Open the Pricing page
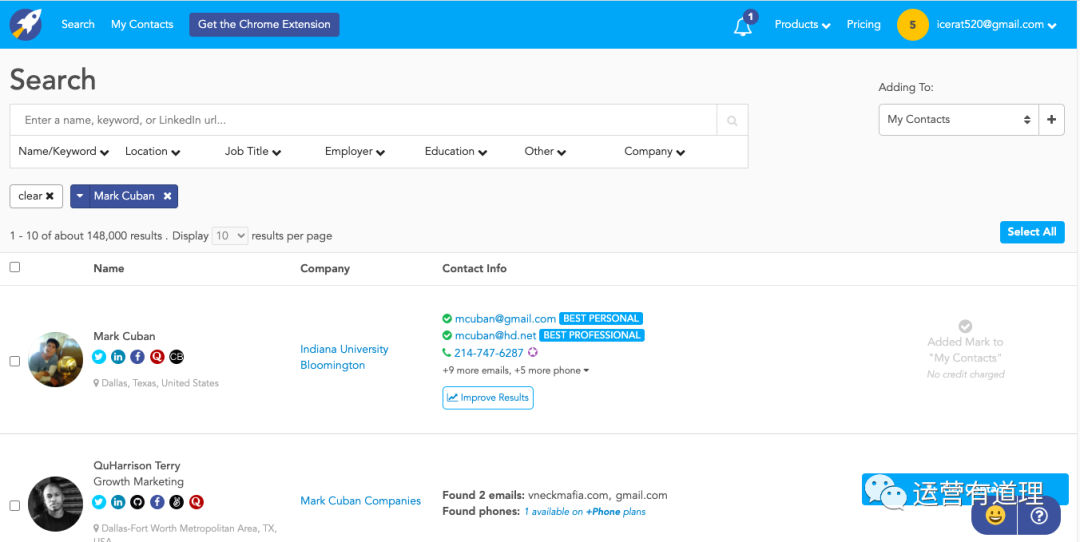 [x=864, y=24]
